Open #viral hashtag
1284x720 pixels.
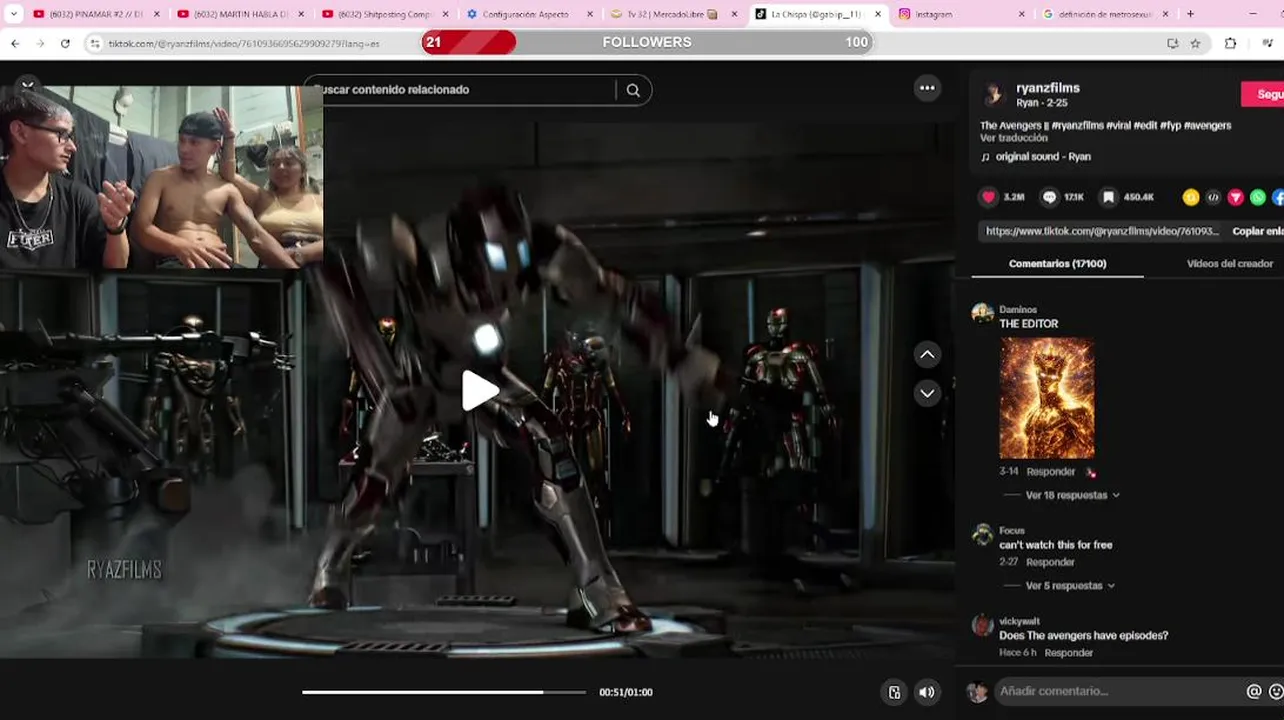[1118, 126]
